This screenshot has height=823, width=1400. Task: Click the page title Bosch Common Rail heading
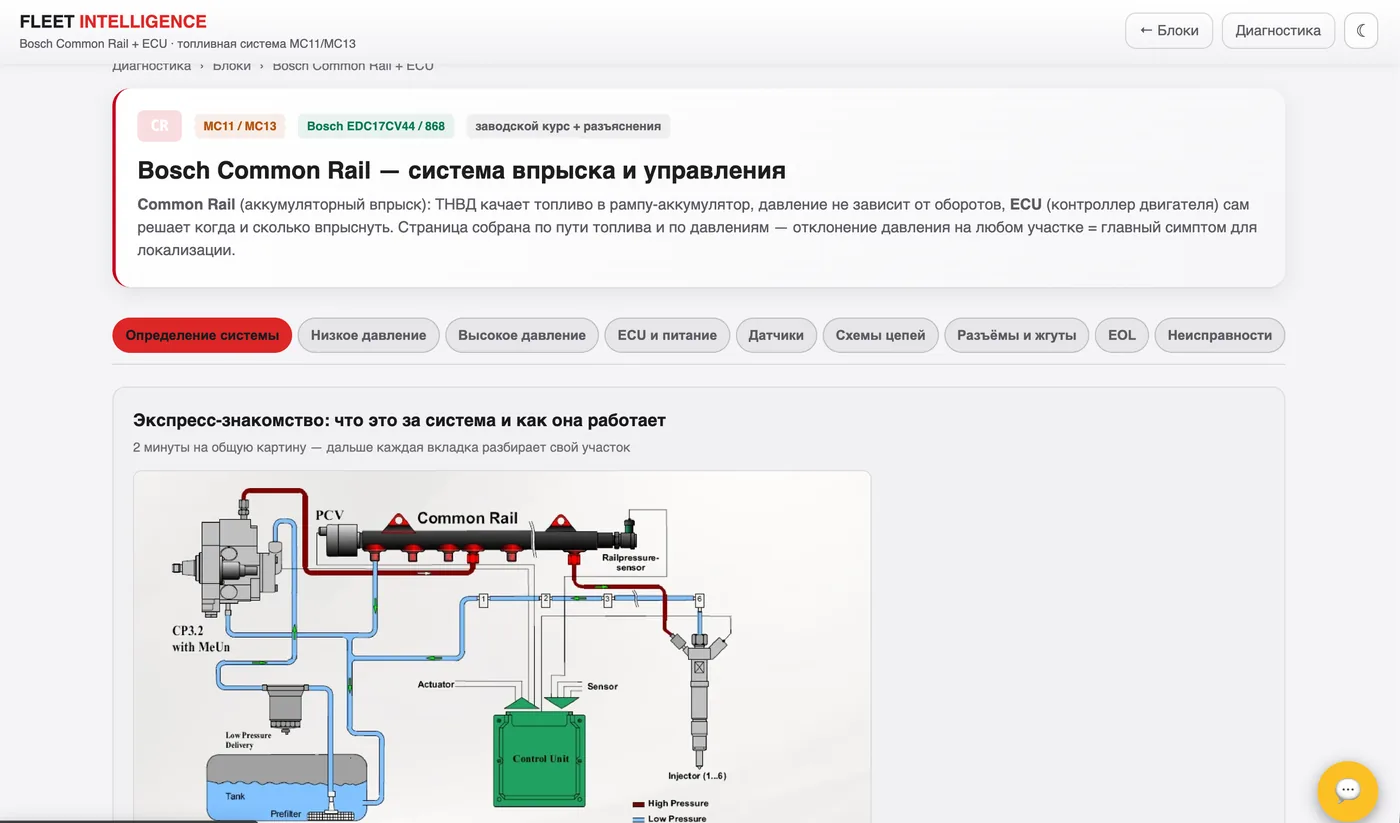461,170
